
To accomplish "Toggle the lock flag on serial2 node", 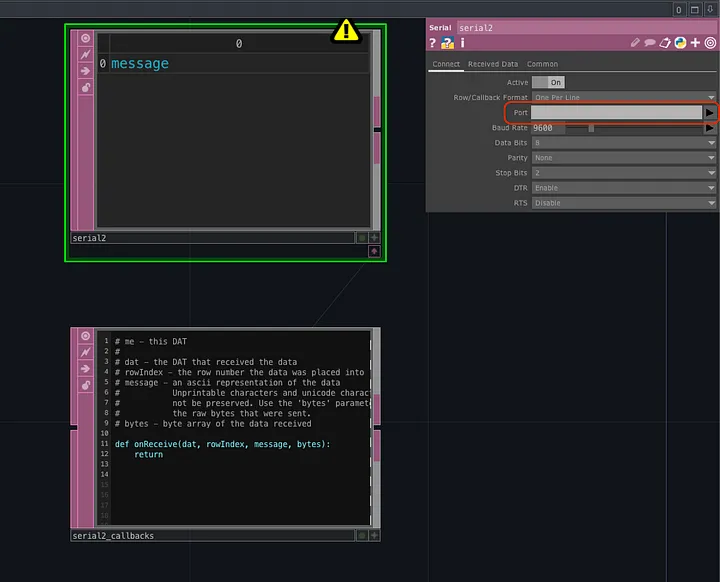I will click(x=85, y=88).
